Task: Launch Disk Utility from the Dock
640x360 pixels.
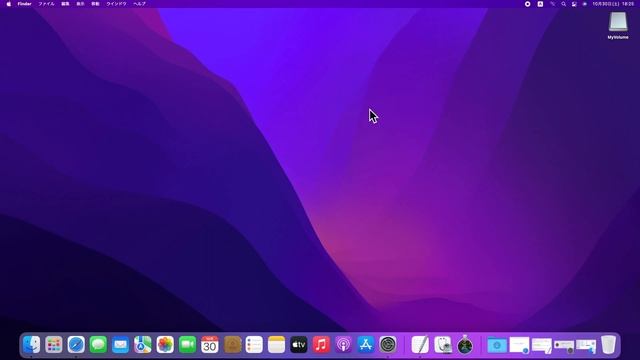Action: [x=442, y=345]
